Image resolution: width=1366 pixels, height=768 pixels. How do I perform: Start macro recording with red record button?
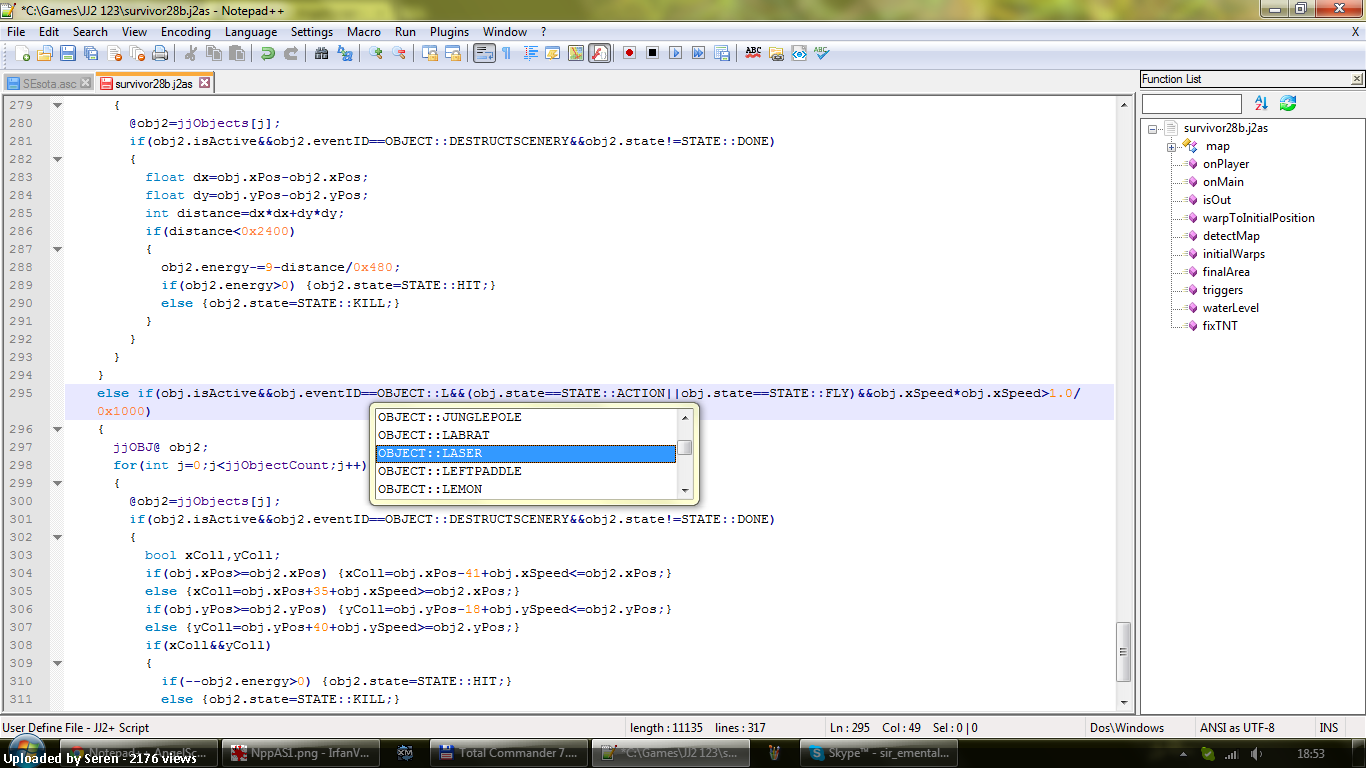[x=629, y=53]
